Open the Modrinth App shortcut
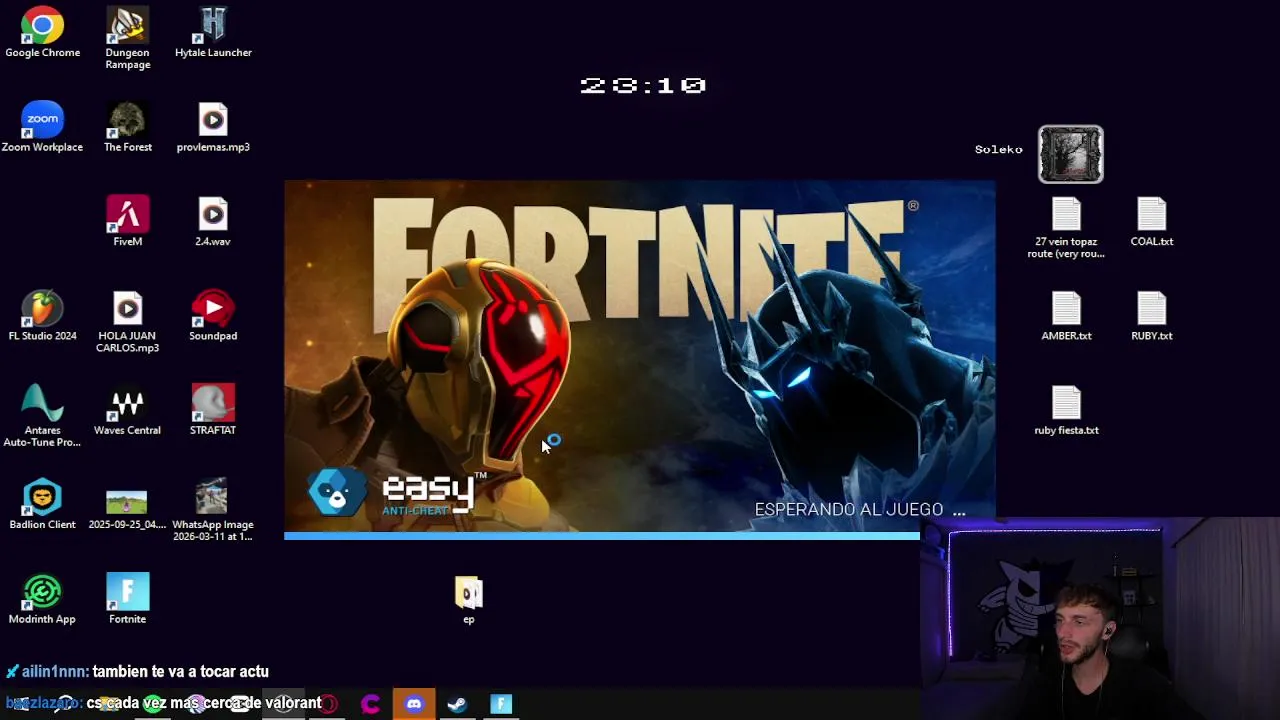Image resolution: width=1280 pixels, height=720 pixels. click(x=42, y=599)
